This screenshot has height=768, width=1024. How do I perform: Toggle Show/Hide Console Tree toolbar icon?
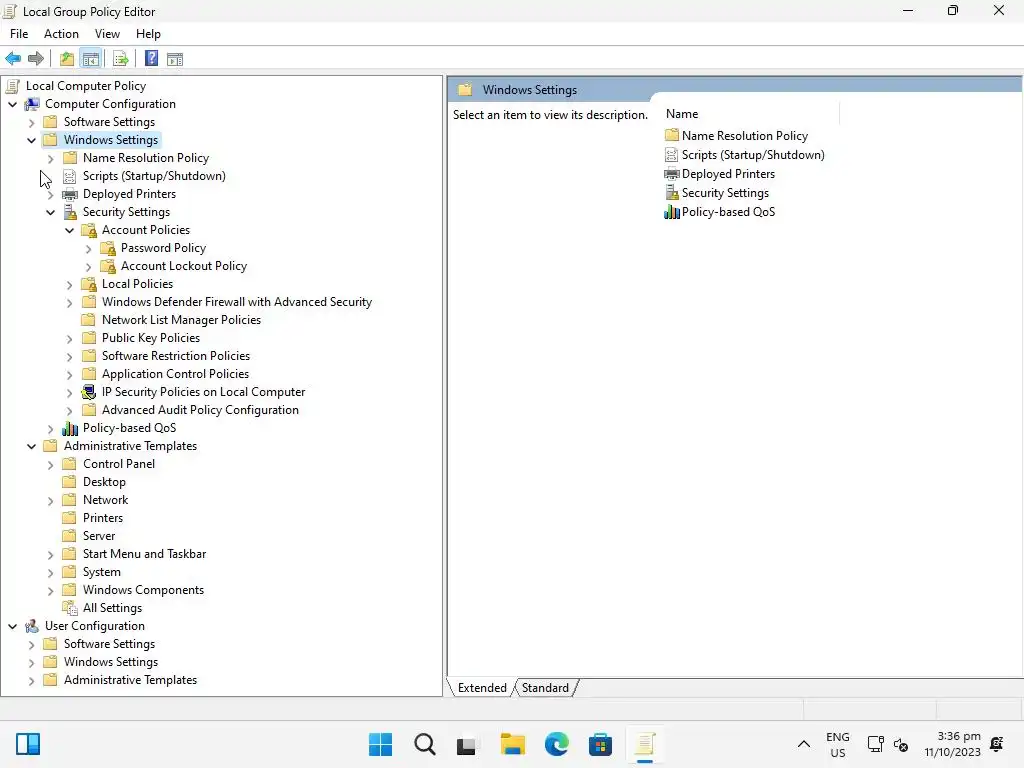(x=91, y=59)
